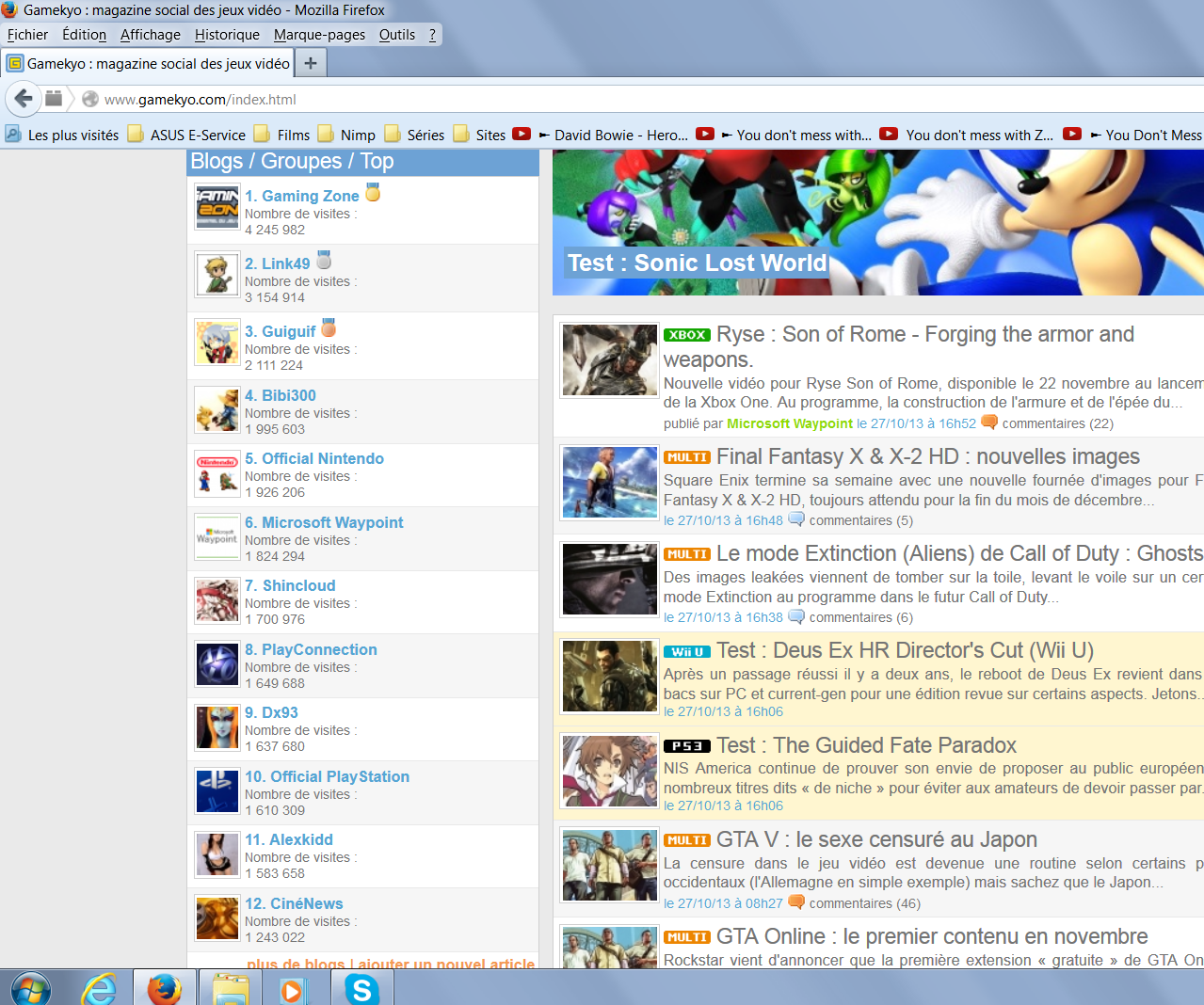
Task: Click the Gaming Zone blog avatar
Action: pos(217,207)
